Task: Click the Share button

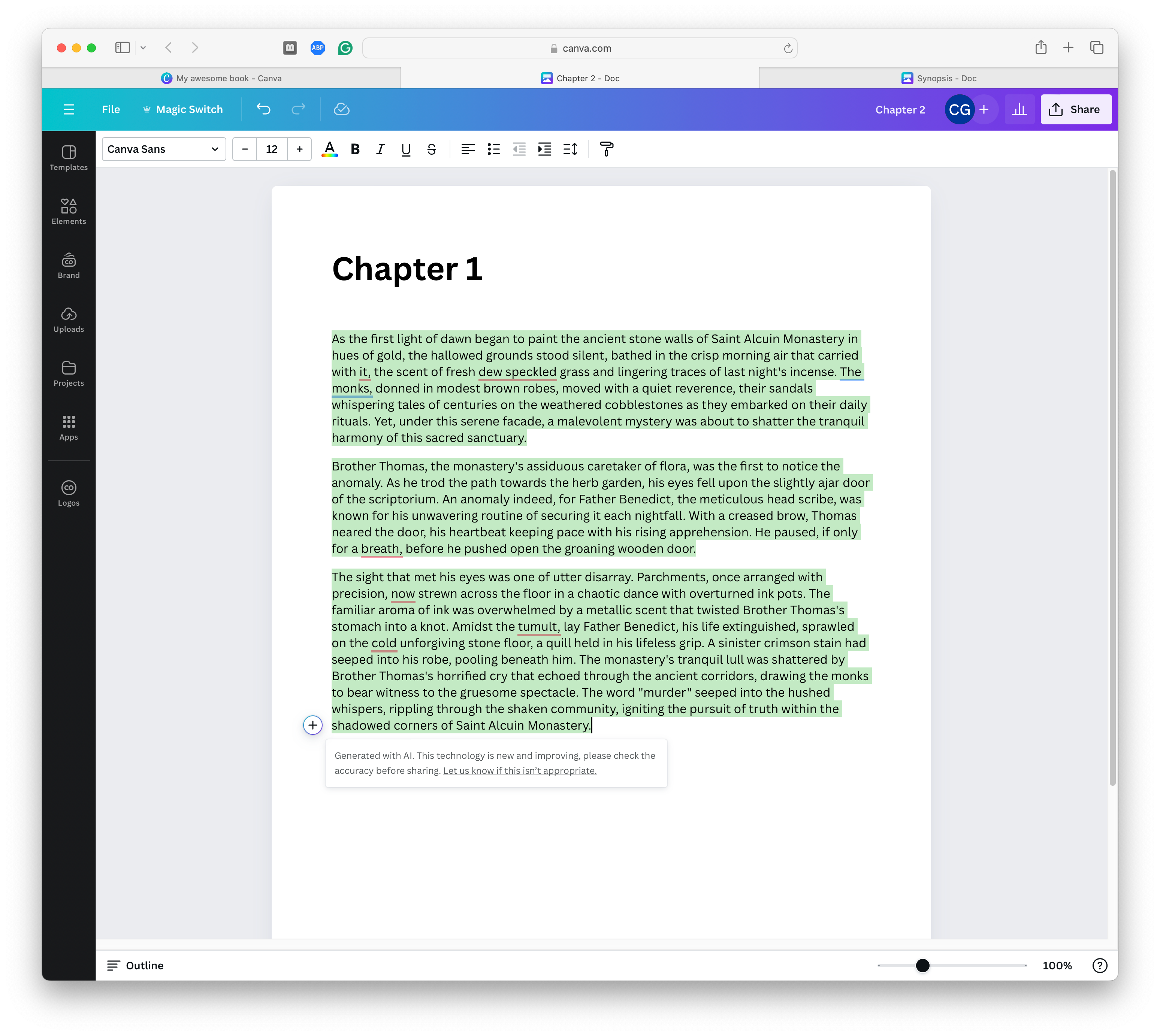Action: click(1075, 109)
